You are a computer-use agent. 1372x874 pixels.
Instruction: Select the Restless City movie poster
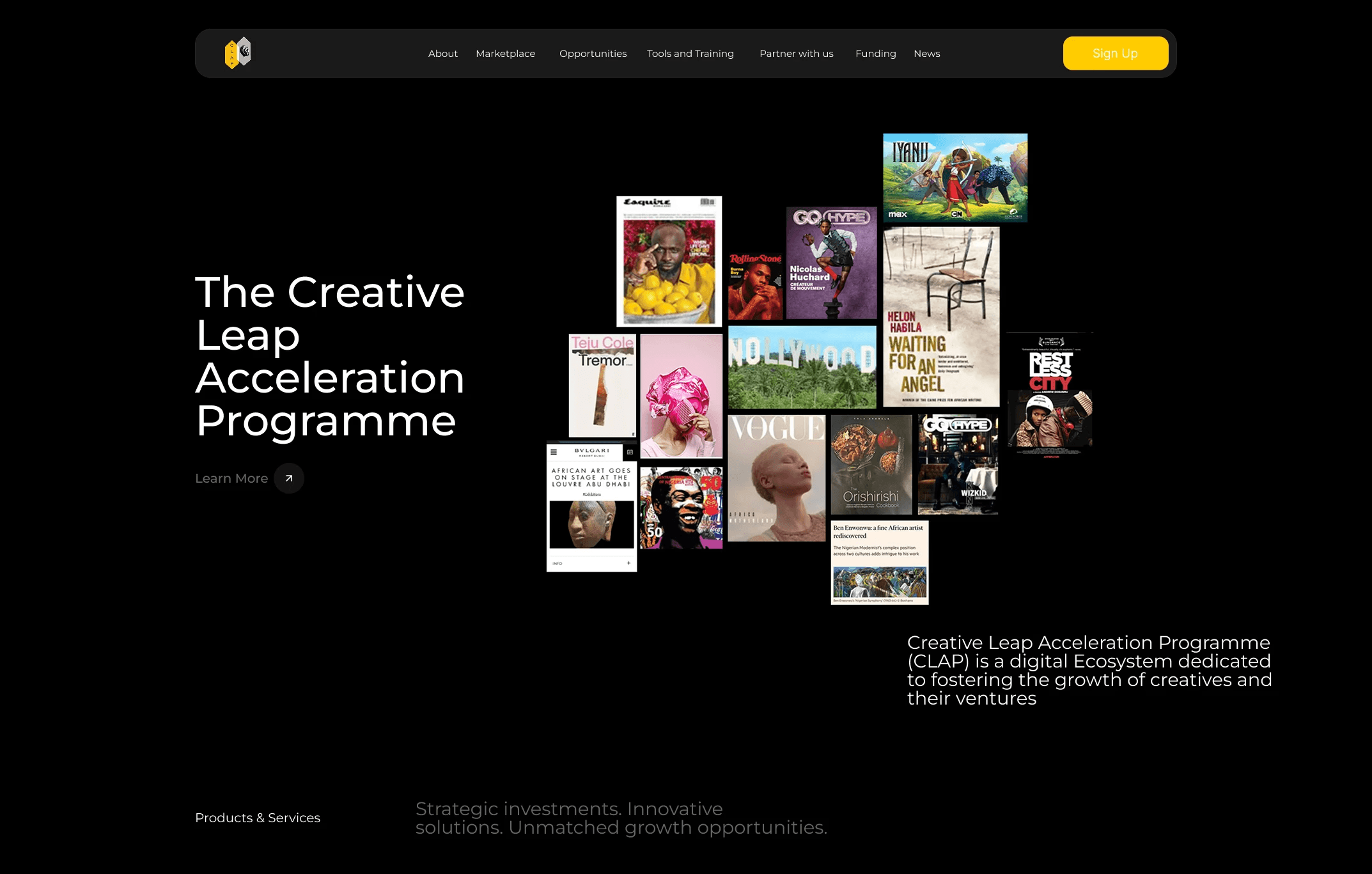point(1049,393)
